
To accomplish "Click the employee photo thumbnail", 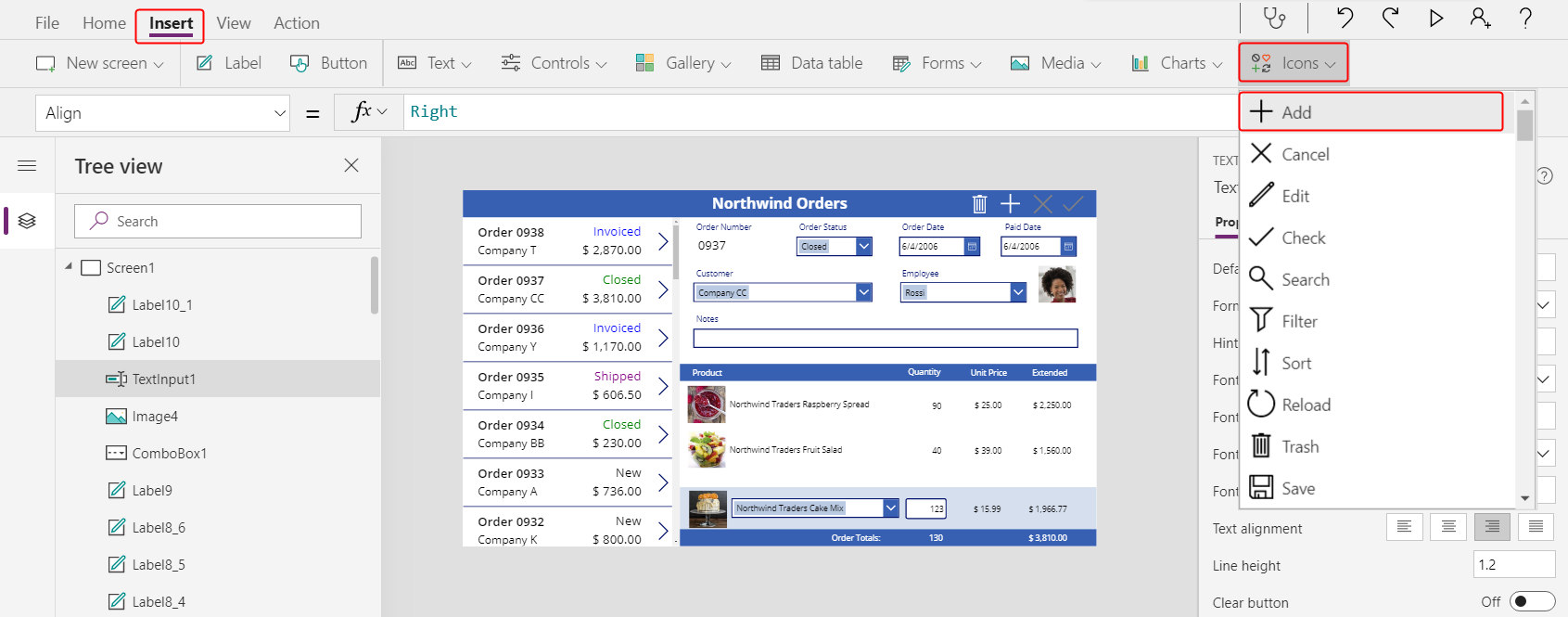I will click(1057, 284).
